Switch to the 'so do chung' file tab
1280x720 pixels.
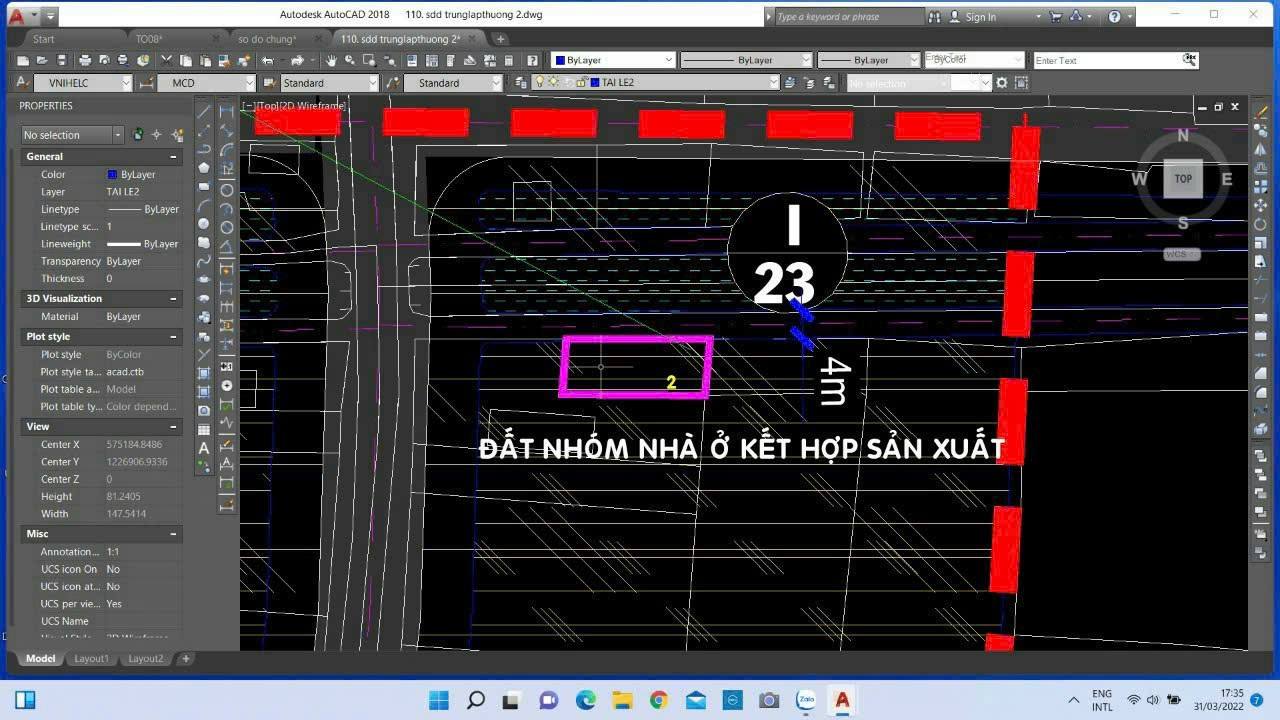pos(267,39)
